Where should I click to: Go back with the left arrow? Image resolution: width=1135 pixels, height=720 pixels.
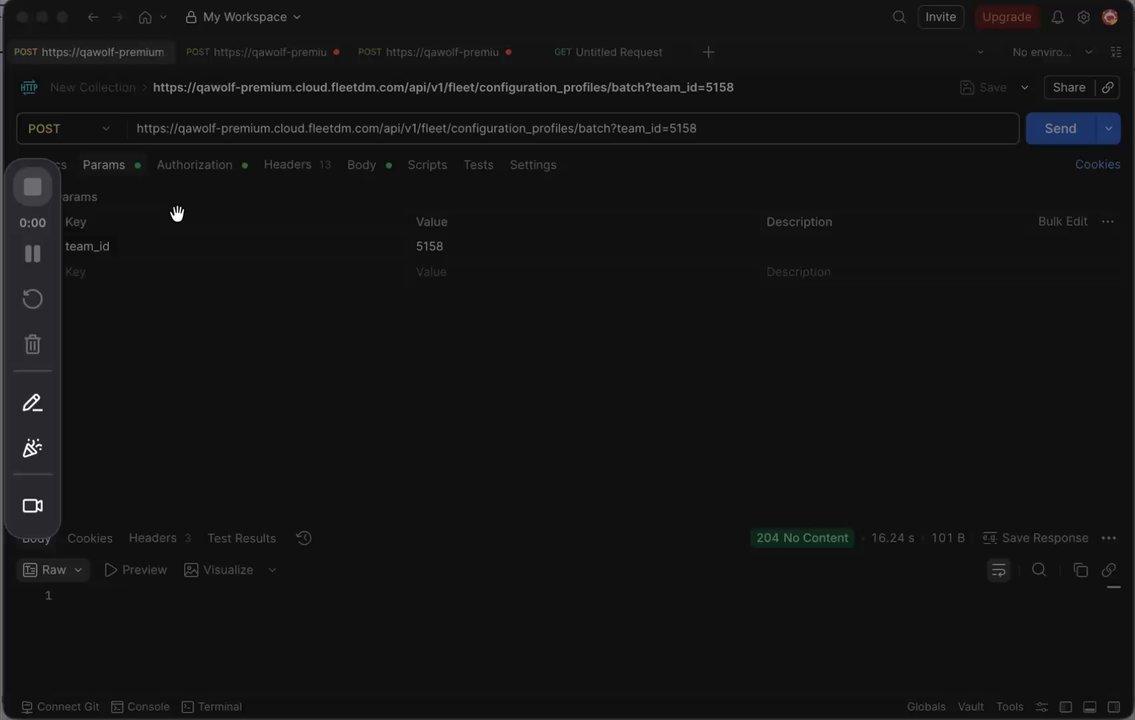click(93, 17)
